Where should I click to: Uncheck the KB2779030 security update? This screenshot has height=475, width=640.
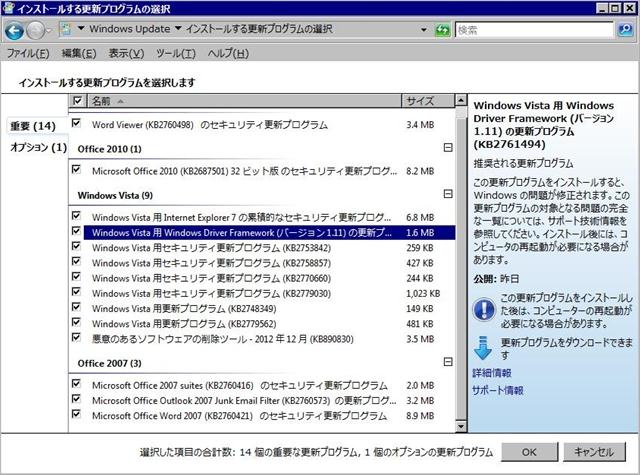(x=76, y=291)
